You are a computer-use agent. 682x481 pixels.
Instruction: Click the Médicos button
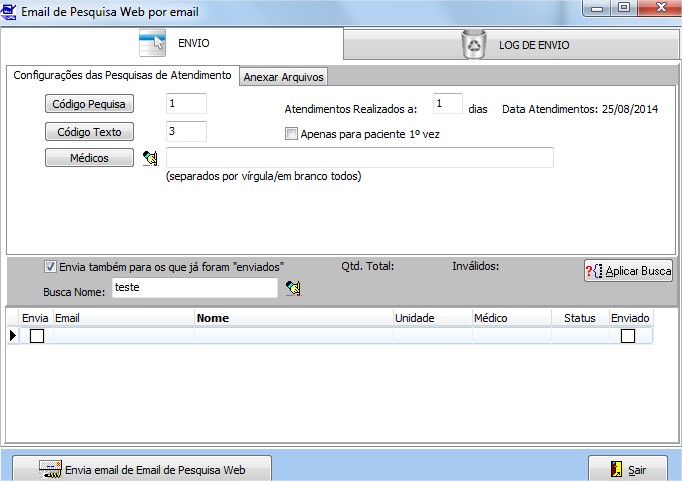tap(89, 158)
